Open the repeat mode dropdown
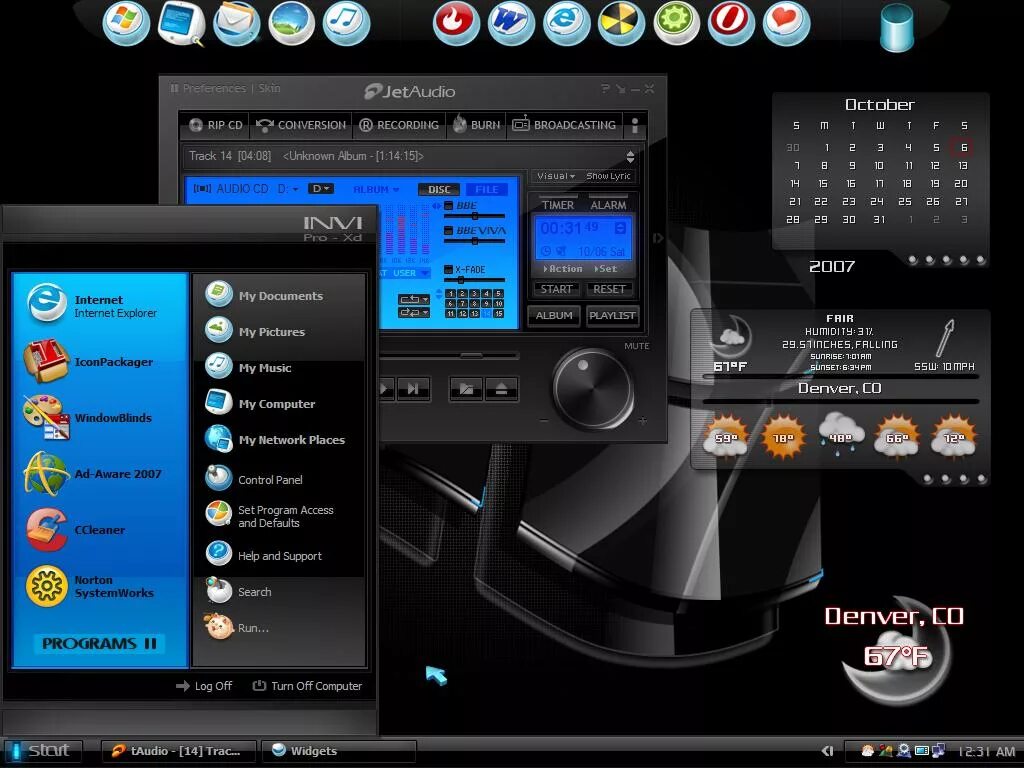The image size is (1024, 768). (x=414, y=299)
